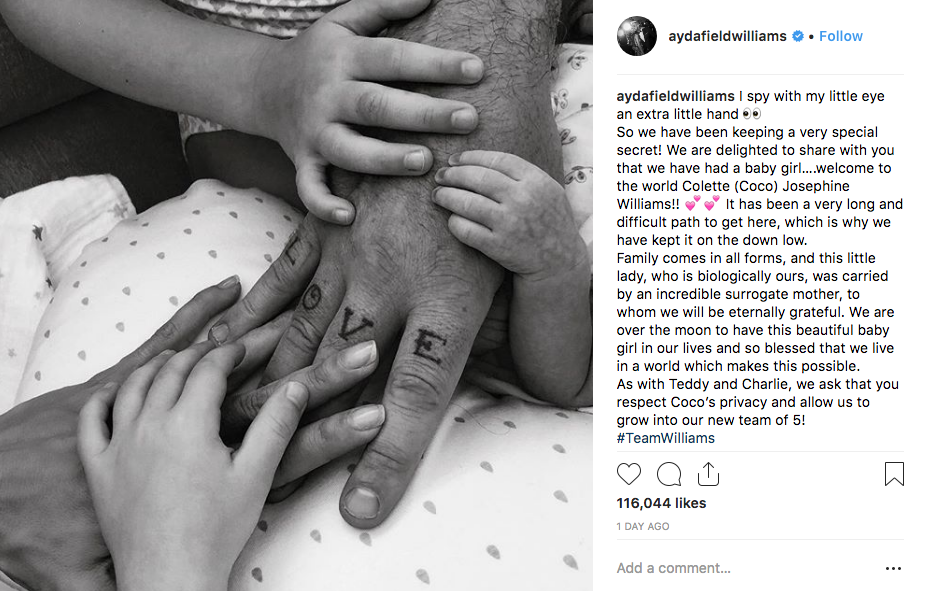This screenshot has width=928, height=591.
Task: Open the three-dot more options menu
Action: [893, 568]
